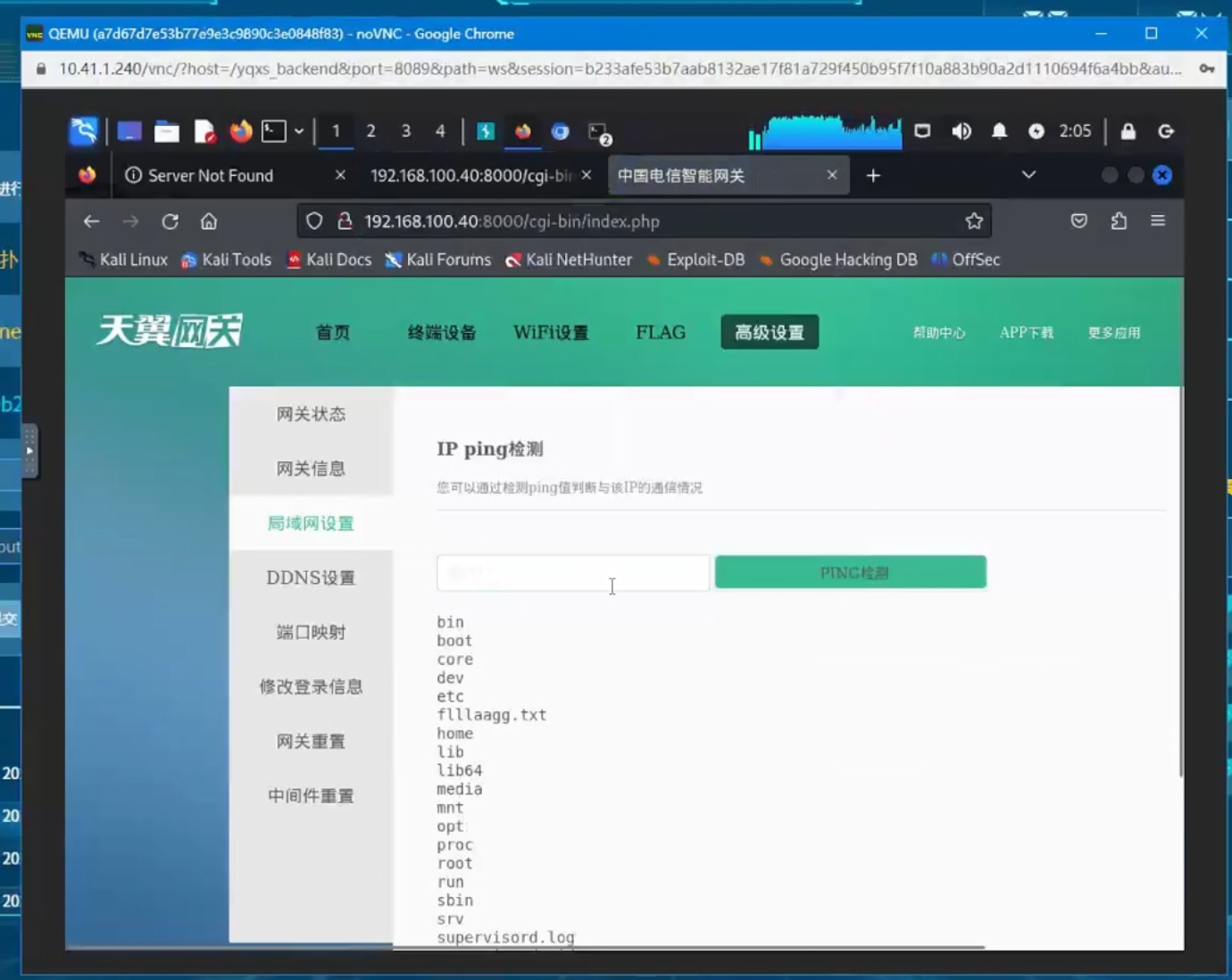Open the list all tabs chevron
Viewport: 1232px width, 980px height.
pos(1028,175)
